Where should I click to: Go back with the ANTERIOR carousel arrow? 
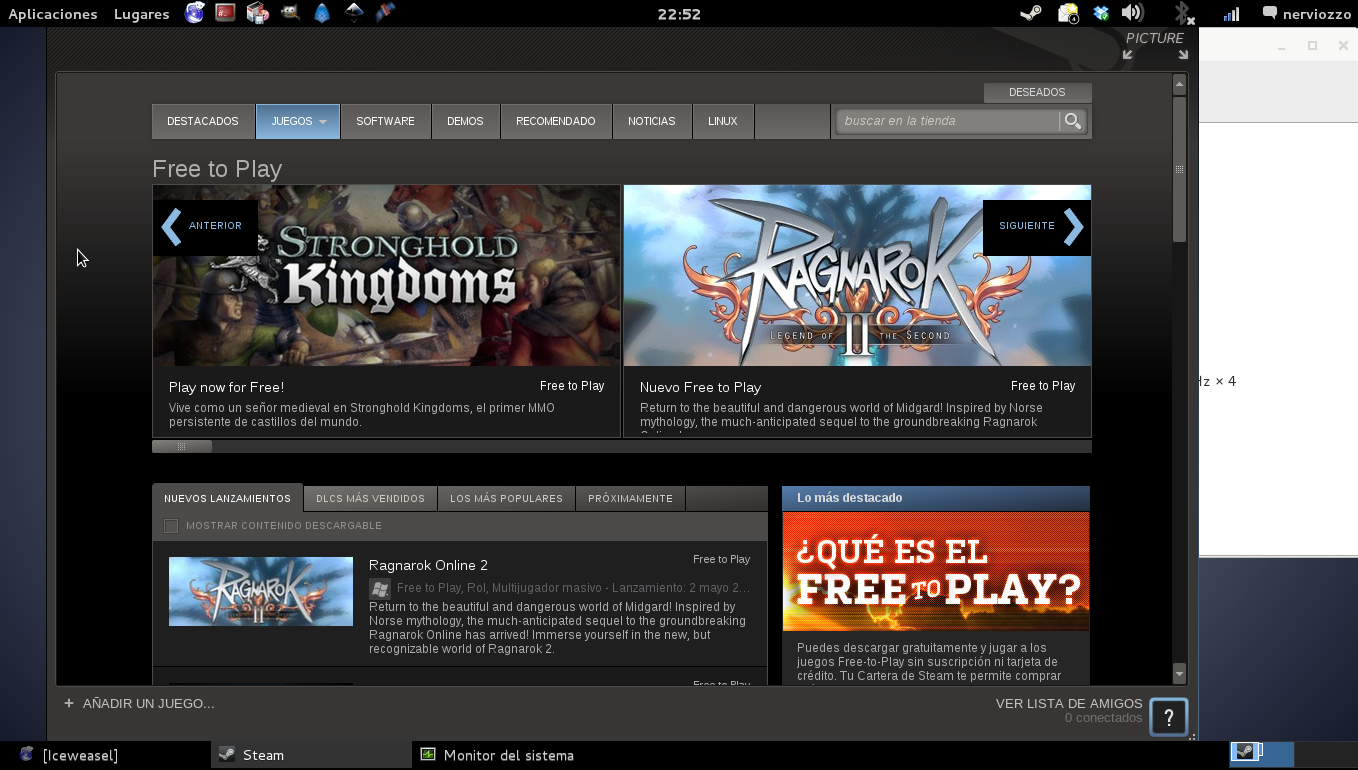point(205,226)
